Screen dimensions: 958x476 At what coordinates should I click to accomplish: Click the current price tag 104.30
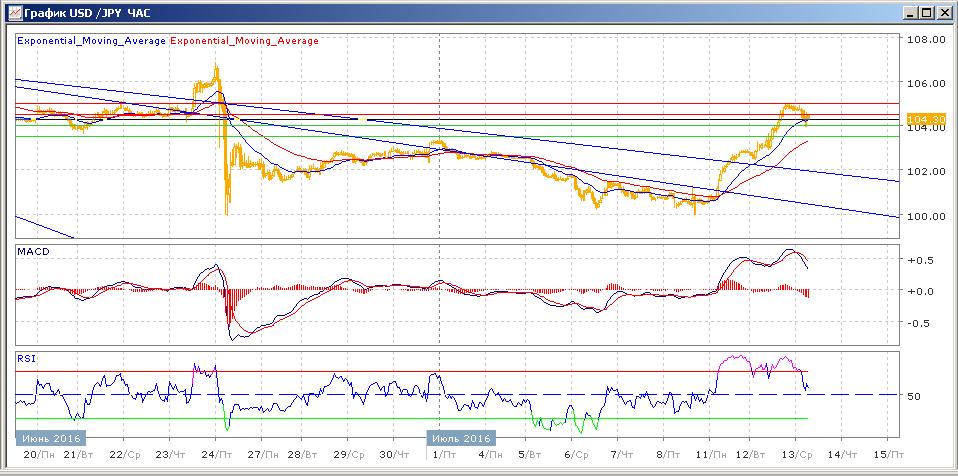coord(926,119)
